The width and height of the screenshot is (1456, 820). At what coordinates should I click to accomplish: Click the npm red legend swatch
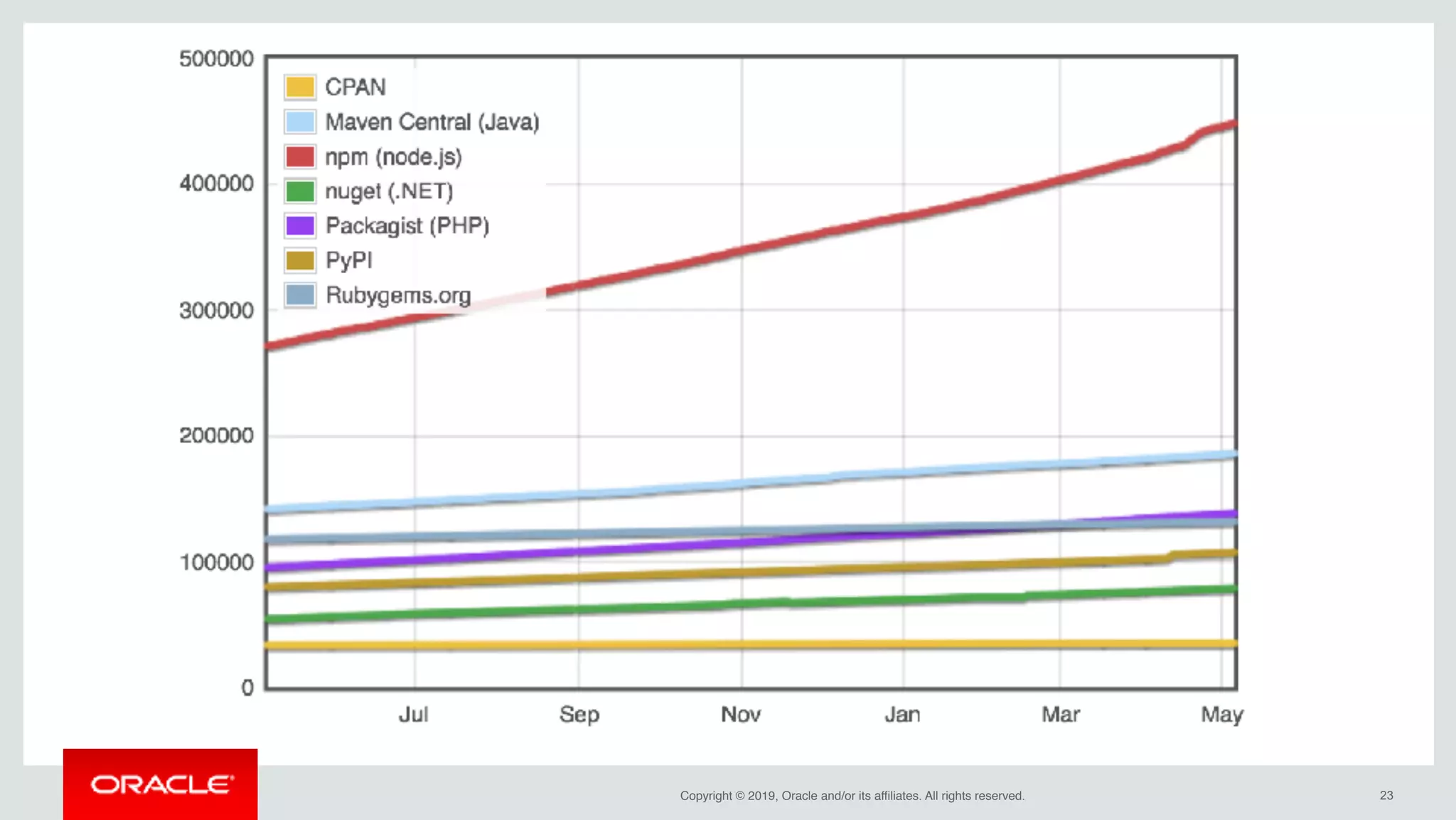click(x=299, y=156)
